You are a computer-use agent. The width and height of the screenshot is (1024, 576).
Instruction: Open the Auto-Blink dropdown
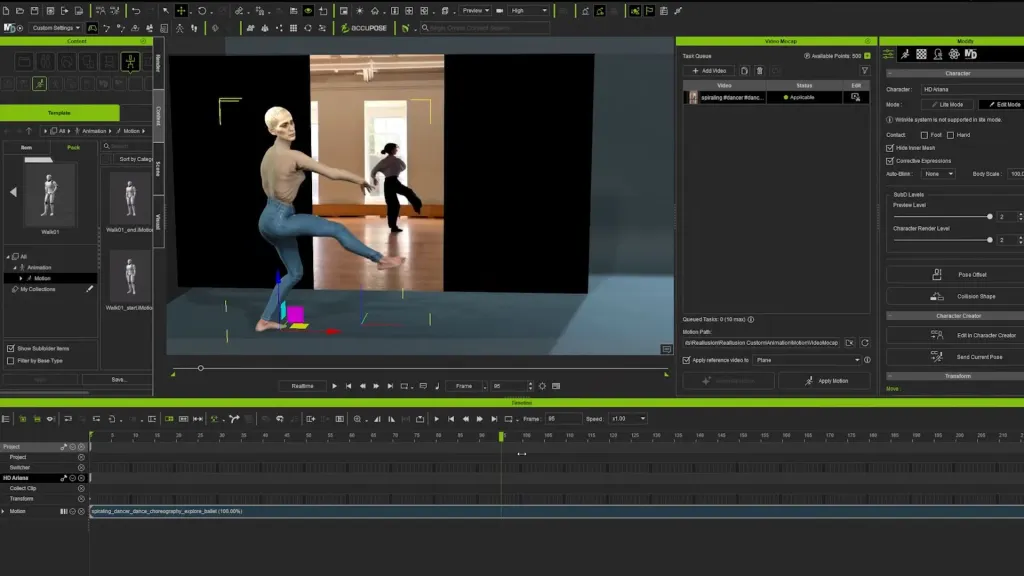938,174
